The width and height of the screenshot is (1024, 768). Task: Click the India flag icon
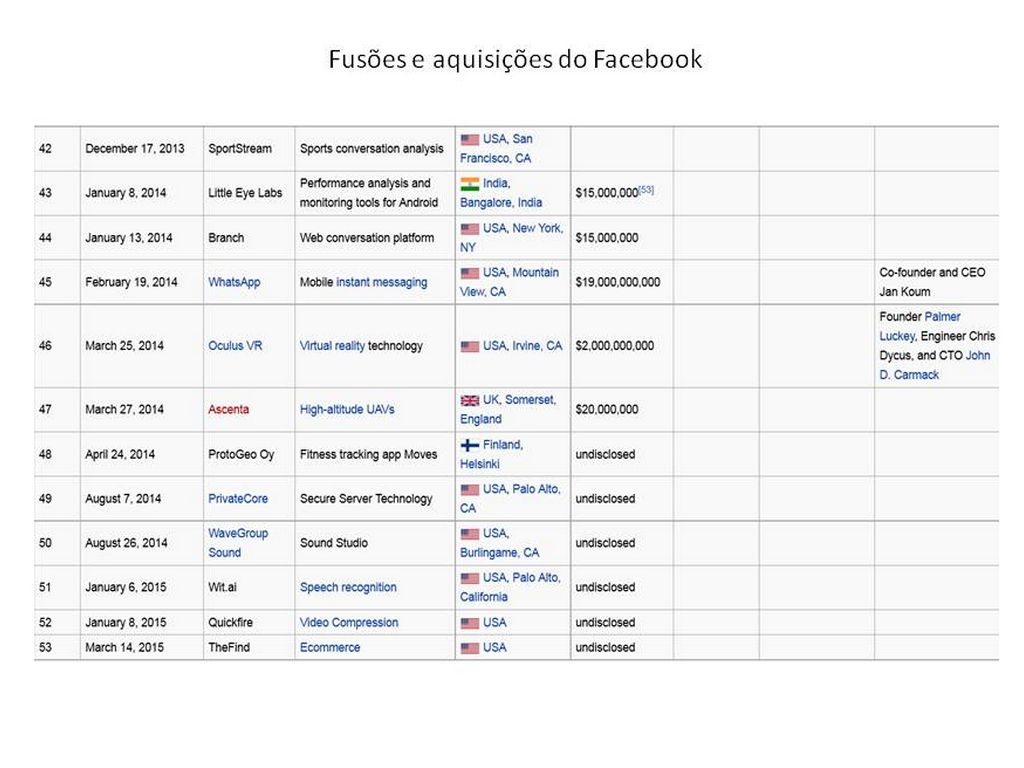click(x=470, y=184)
